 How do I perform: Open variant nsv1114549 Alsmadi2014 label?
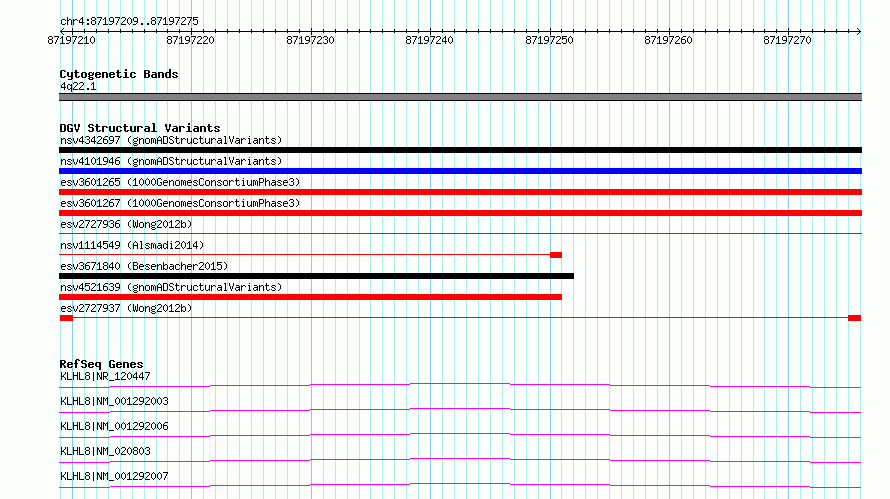[x=132, y=245]
